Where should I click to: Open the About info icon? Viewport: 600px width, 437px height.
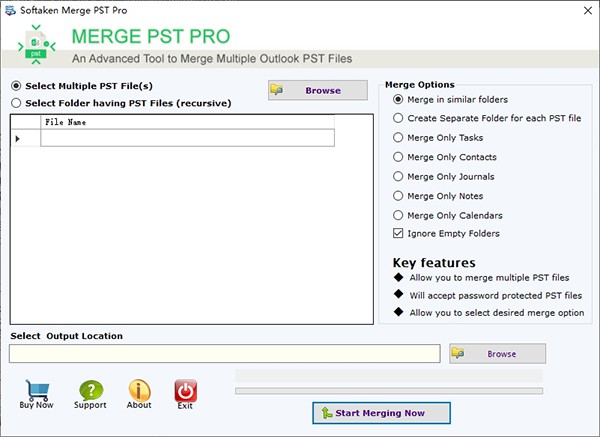(x=139, y=390)
